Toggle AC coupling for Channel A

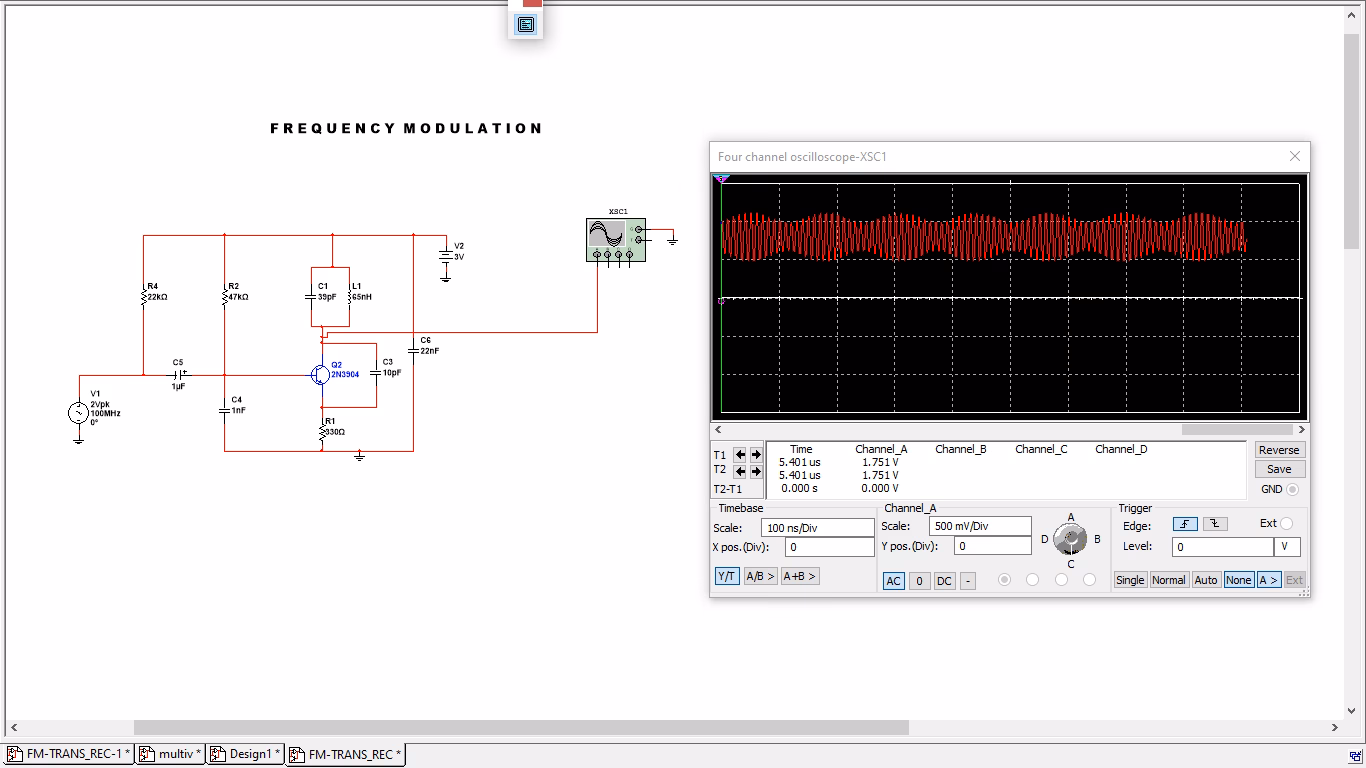894,581
